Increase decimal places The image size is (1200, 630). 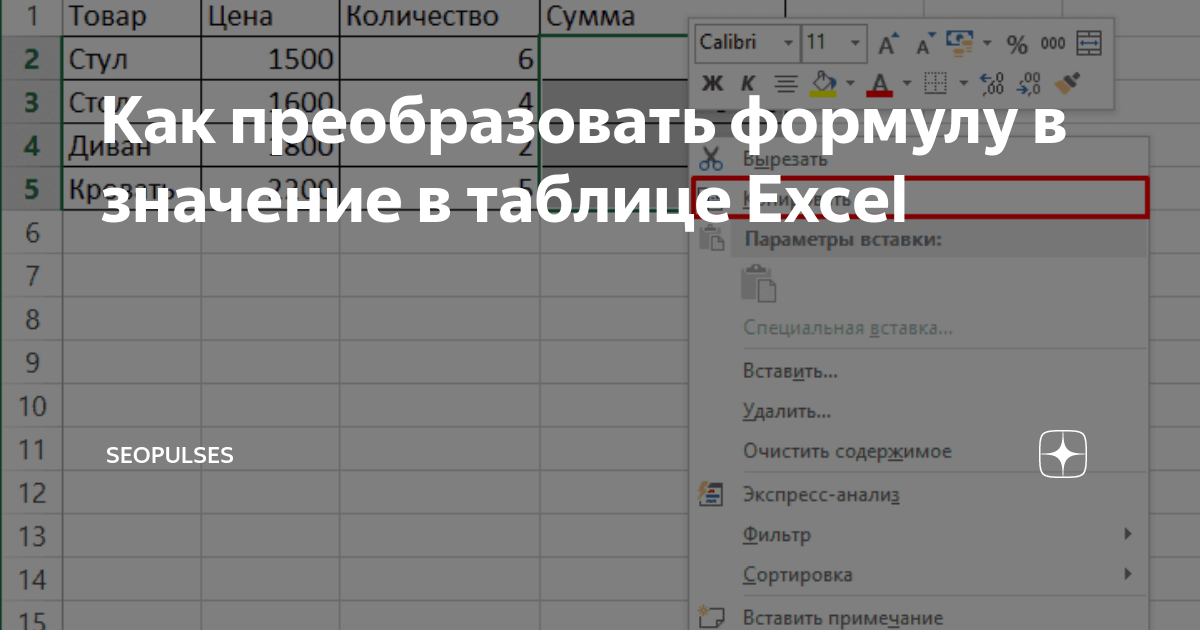992,83
